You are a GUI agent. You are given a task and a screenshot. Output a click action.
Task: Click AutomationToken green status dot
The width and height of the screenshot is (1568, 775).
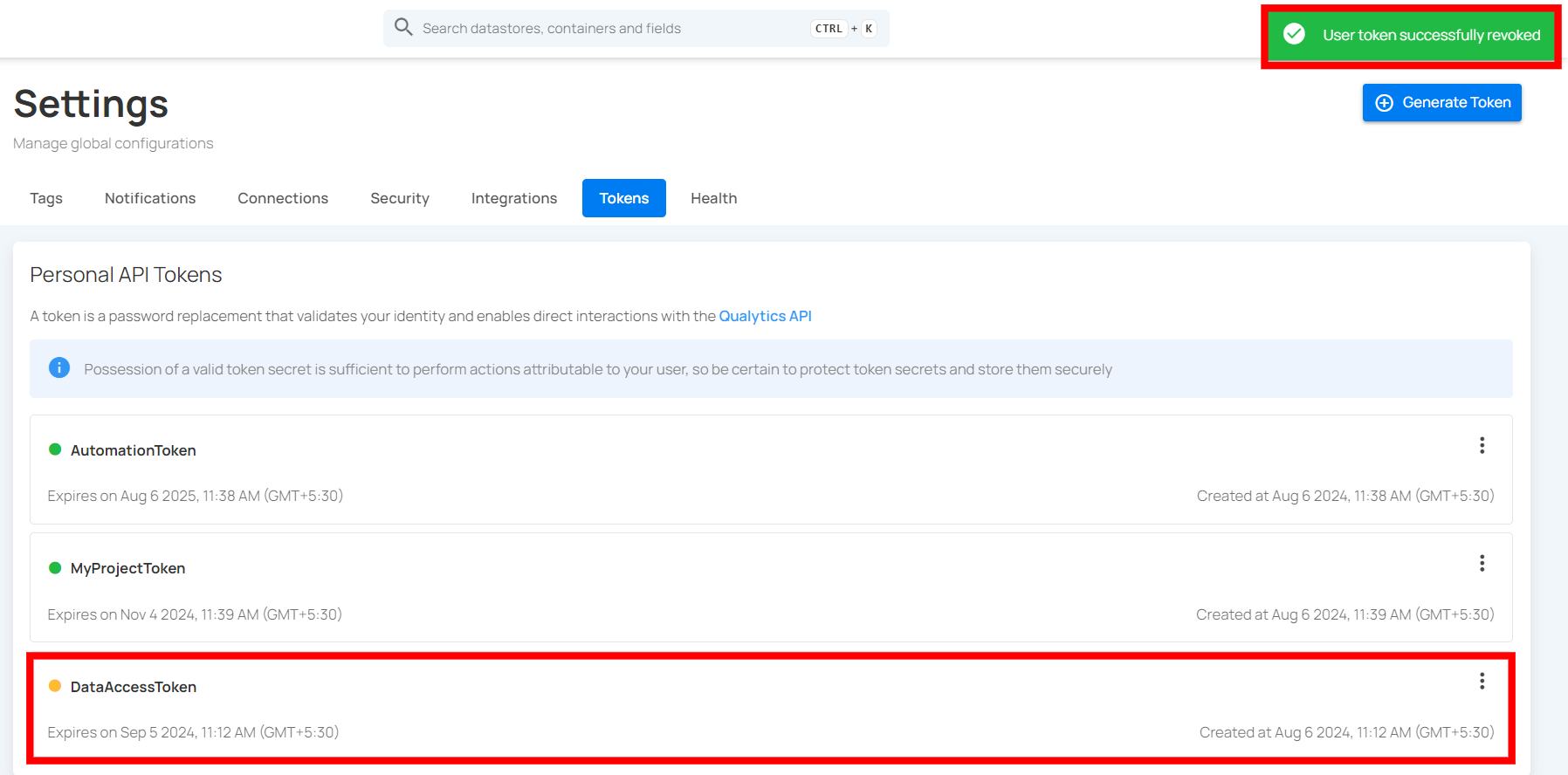[x=55, y=449]
